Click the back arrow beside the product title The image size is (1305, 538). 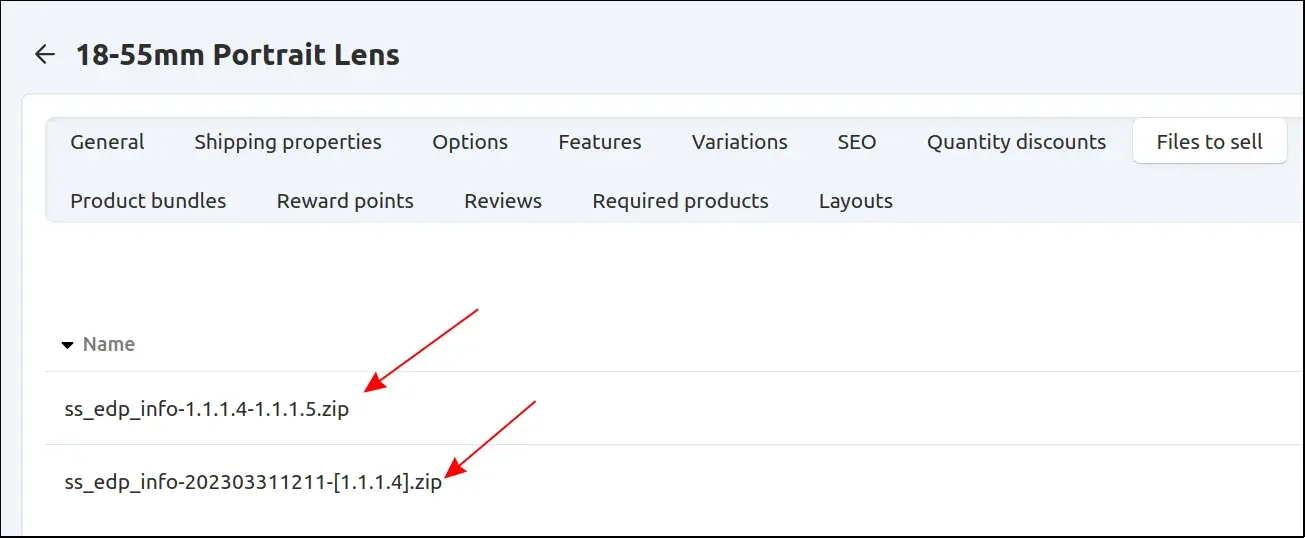click(44, 54)
